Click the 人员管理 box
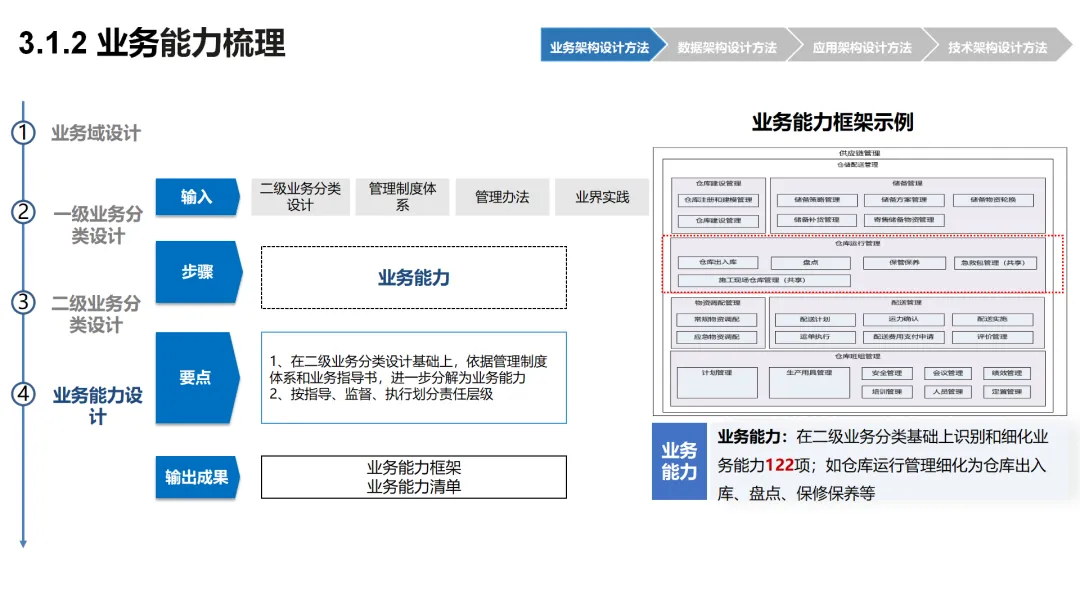 coord(947,392)
